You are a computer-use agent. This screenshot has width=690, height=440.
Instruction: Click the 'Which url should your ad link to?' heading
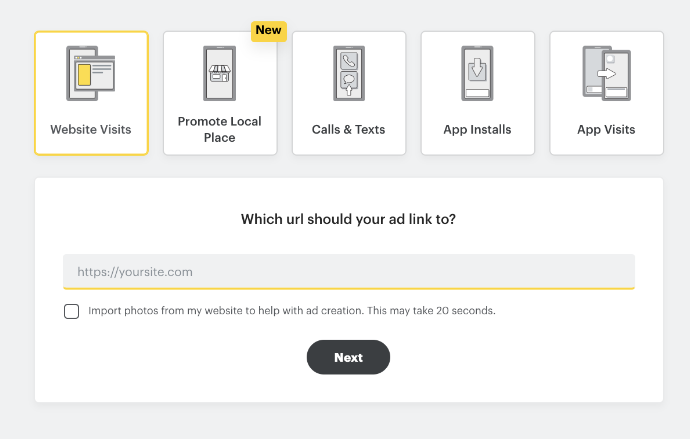[x=349, y=219]
